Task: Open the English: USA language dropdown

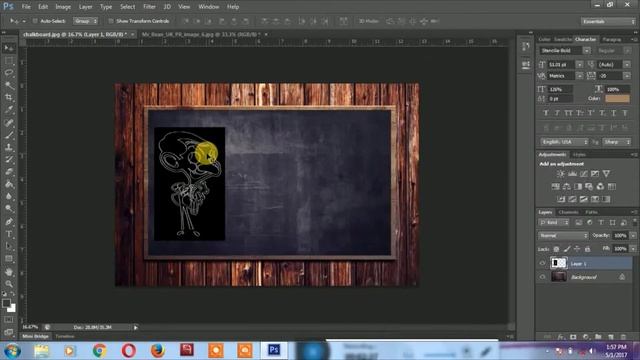Action: pos(565,142)
